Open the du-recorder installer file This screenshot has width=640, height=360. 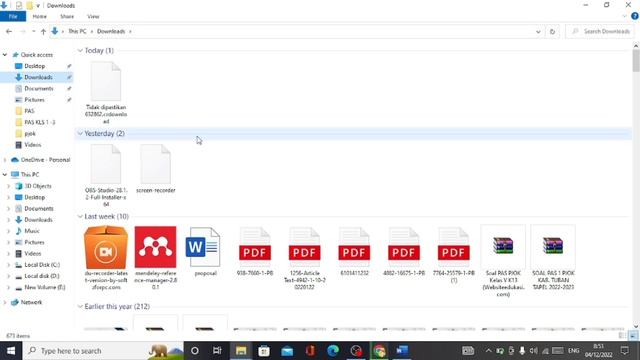[106, 258]
